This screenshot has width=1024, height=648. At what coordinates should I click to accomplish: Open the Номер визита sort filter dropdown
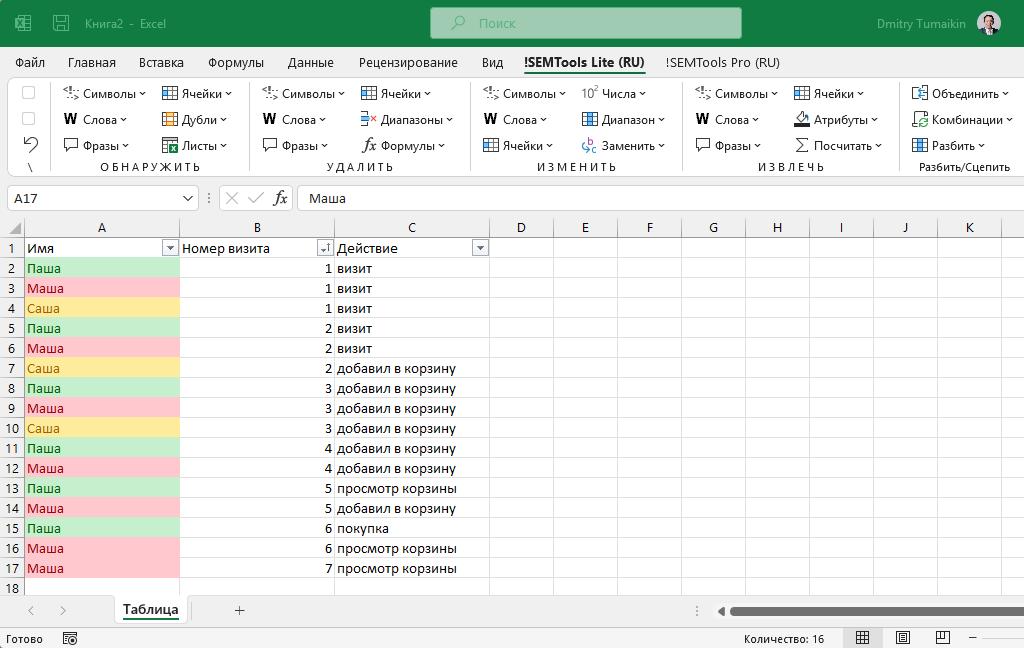point(325,248)
